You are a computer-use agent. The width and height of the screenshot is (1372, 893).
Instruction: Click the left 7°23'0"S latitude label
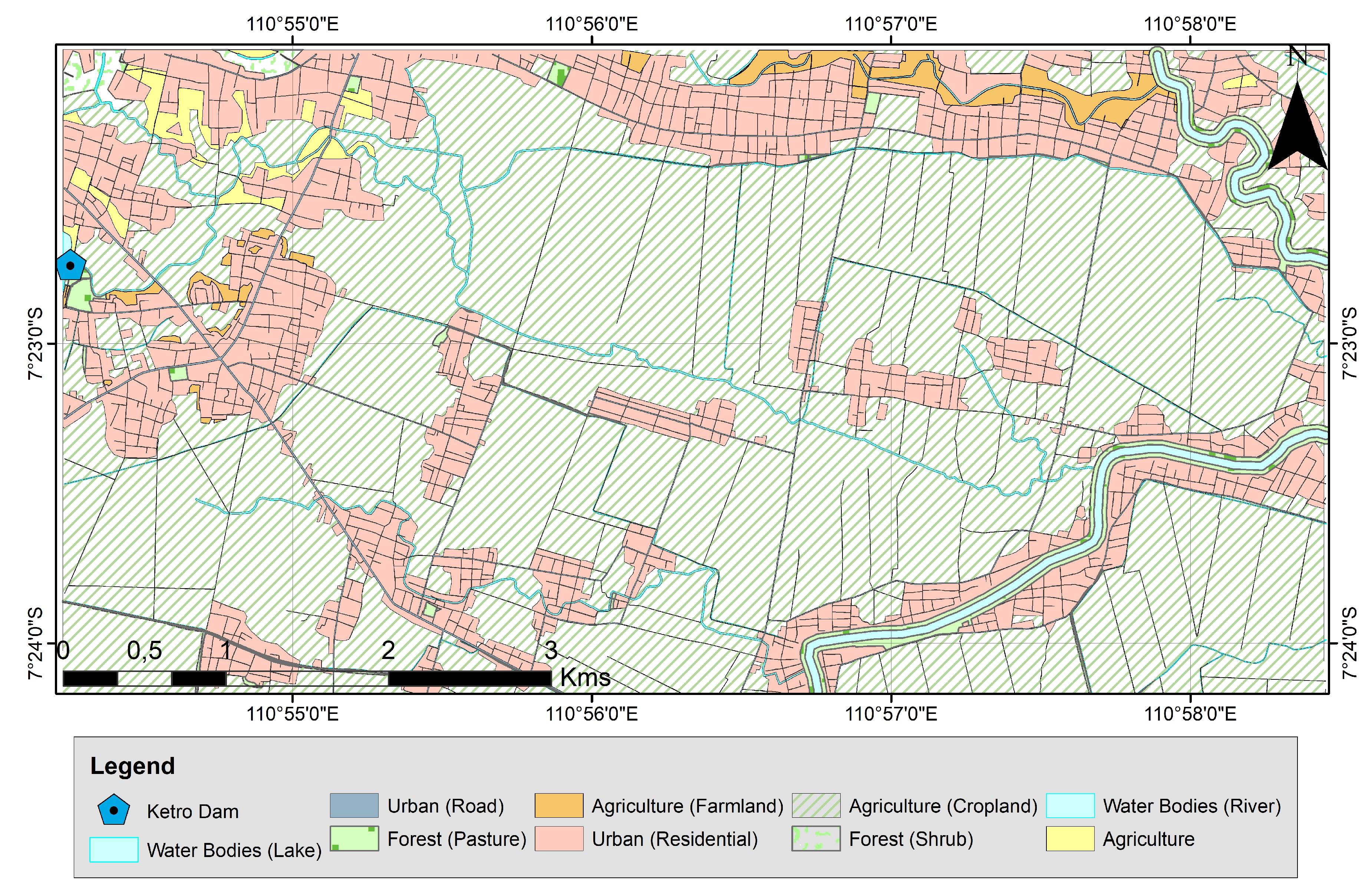36,344
